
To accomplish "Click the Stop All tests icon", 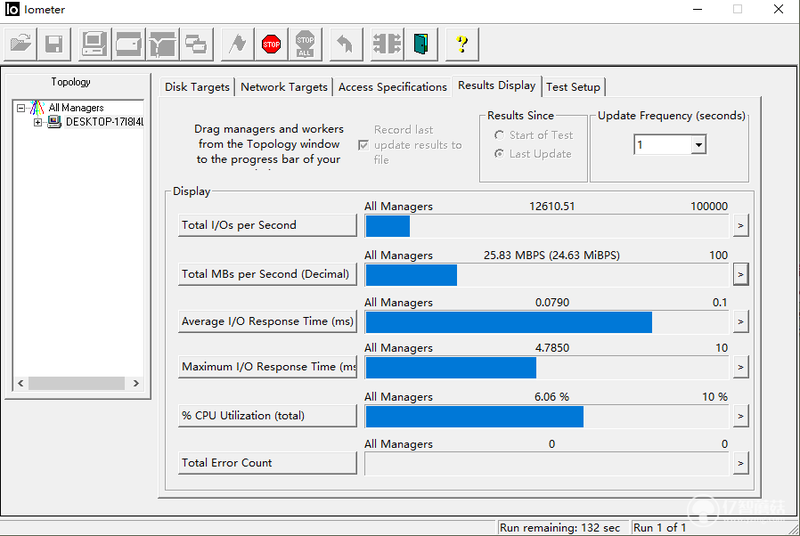I will coord(305,44).
